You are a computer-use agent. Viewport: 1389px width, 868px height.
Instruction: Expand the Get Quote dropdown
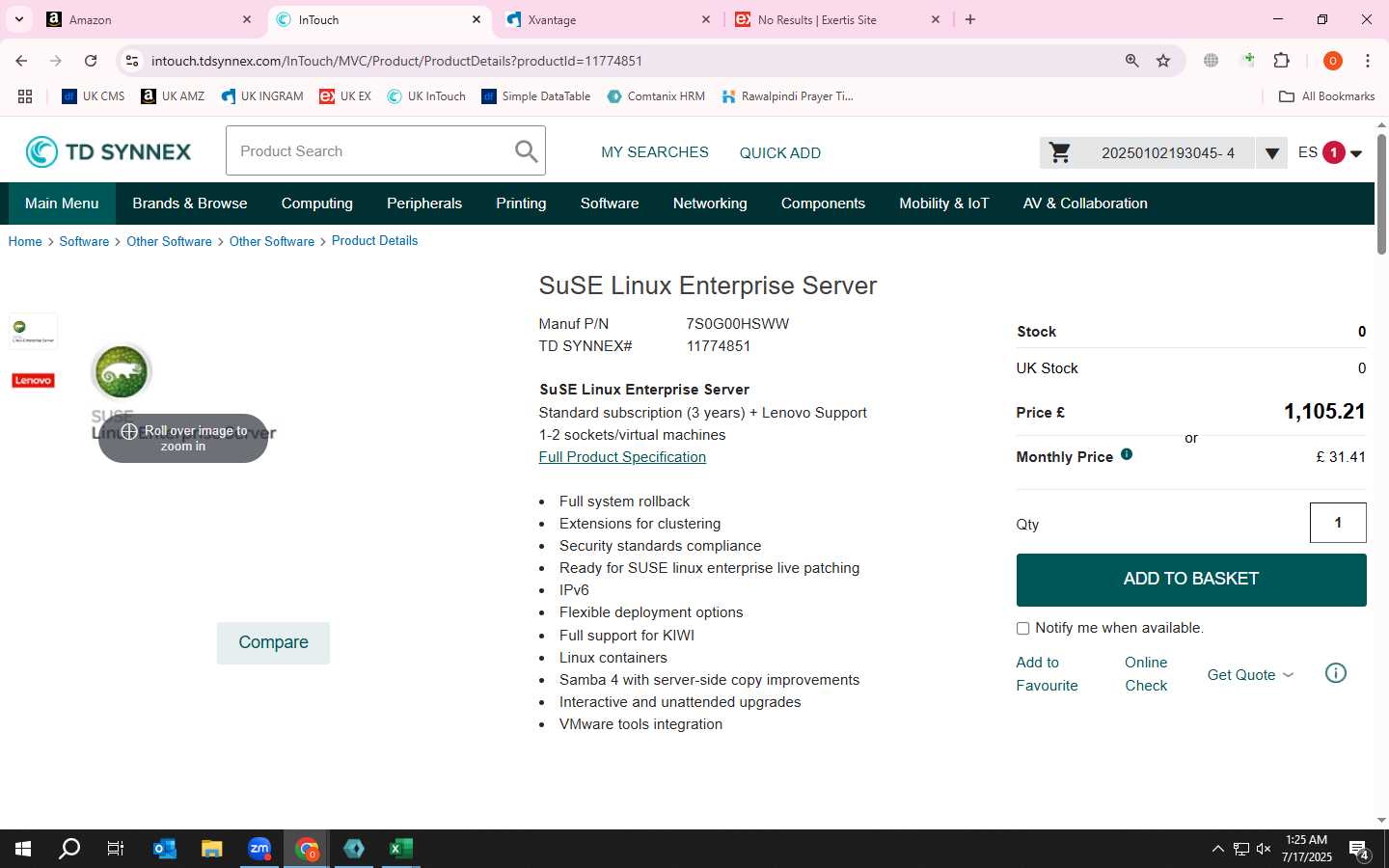pos(1250,675)
